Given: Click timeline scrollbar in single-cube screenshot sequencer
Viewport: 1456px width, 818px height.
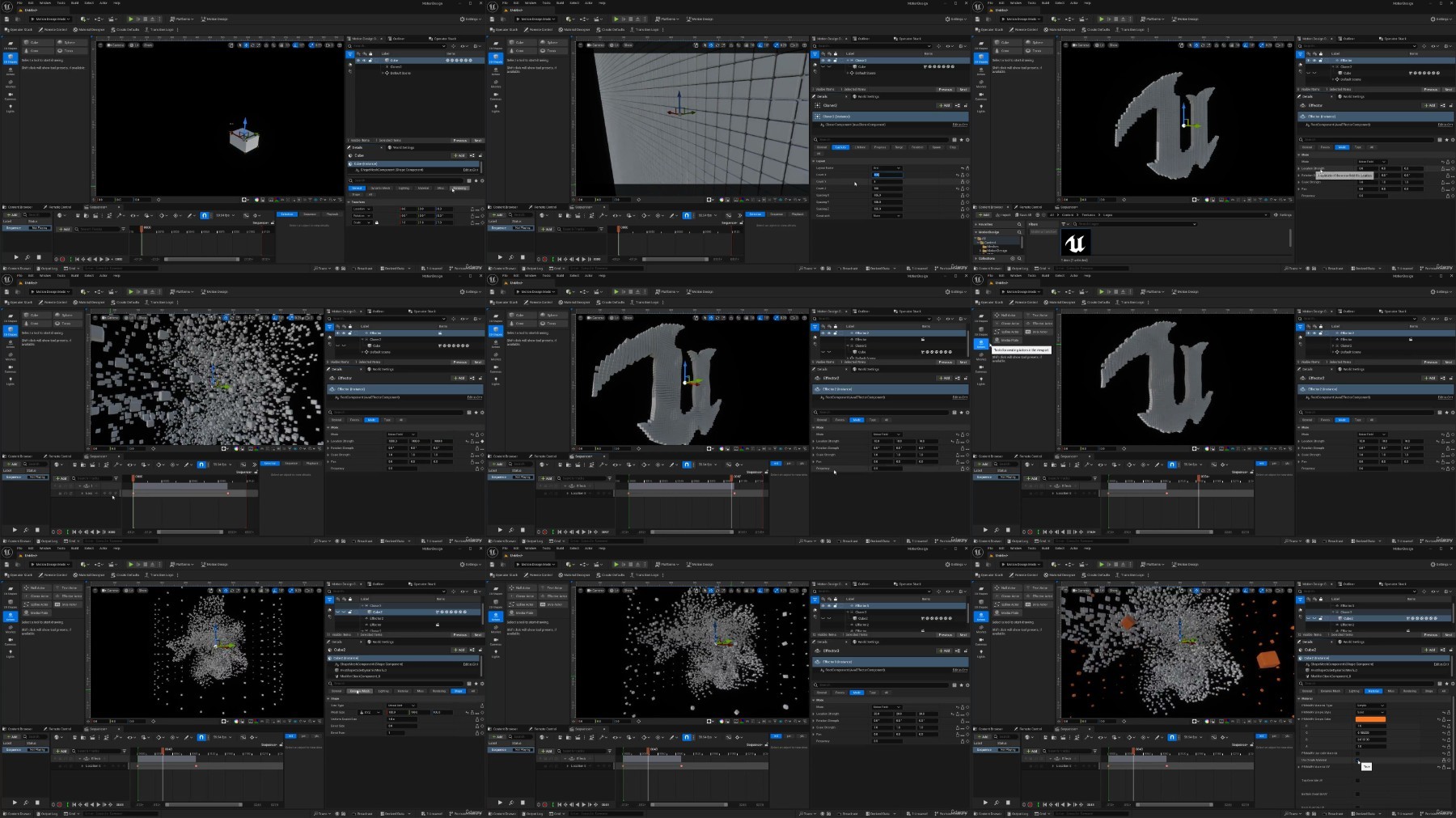Looking at the screenshot, I should [x=201, y=259].
